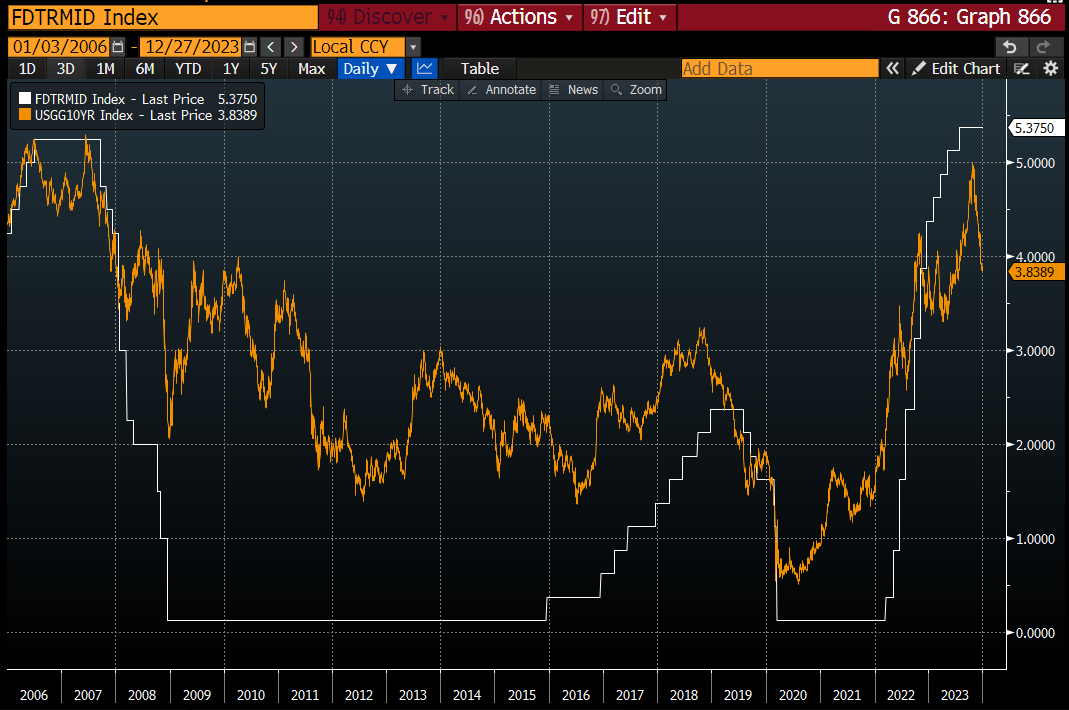
Task: Click the redo arrow icon
Action: coord(1042,47)
